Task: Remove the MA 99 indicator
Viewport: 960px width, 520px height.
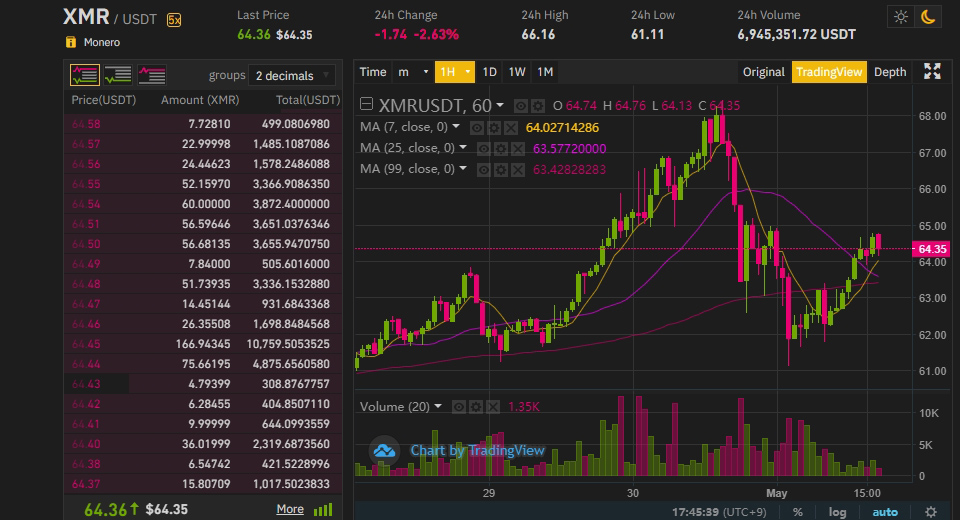Action: [518, 170]
